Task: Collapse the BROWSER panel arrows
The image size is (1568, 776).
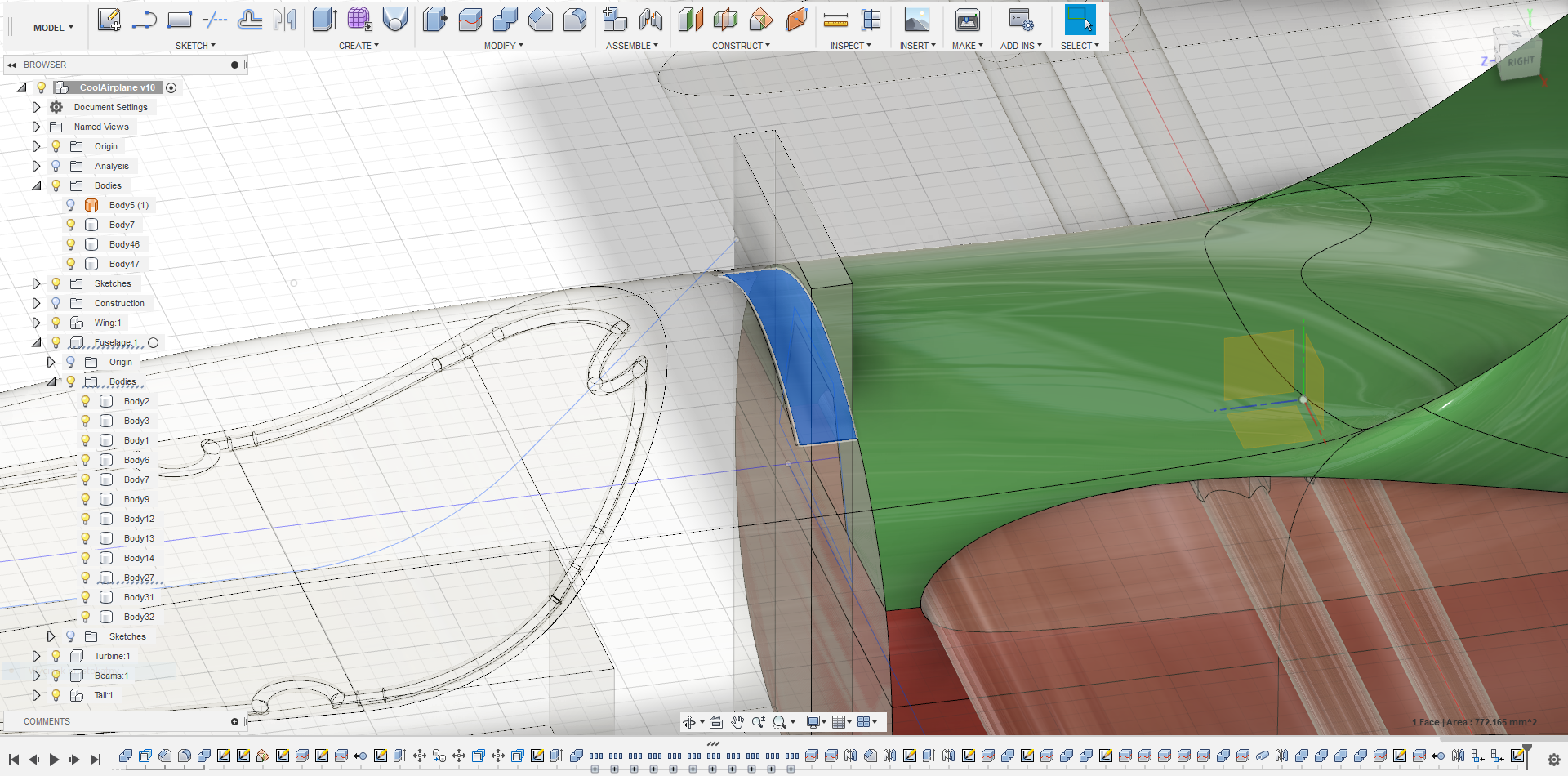Action: click(x=11, y=65)
